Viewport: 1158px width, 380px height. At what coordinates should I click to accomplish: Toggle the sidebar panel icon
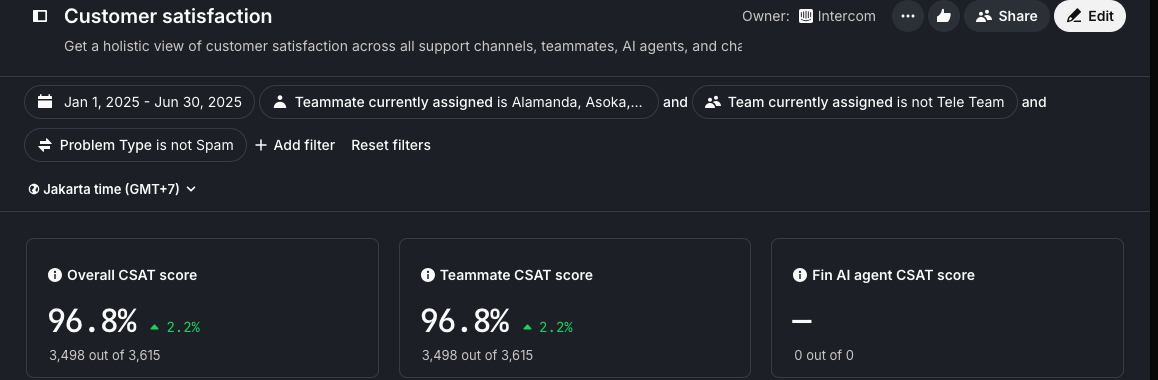coord(40,16)
